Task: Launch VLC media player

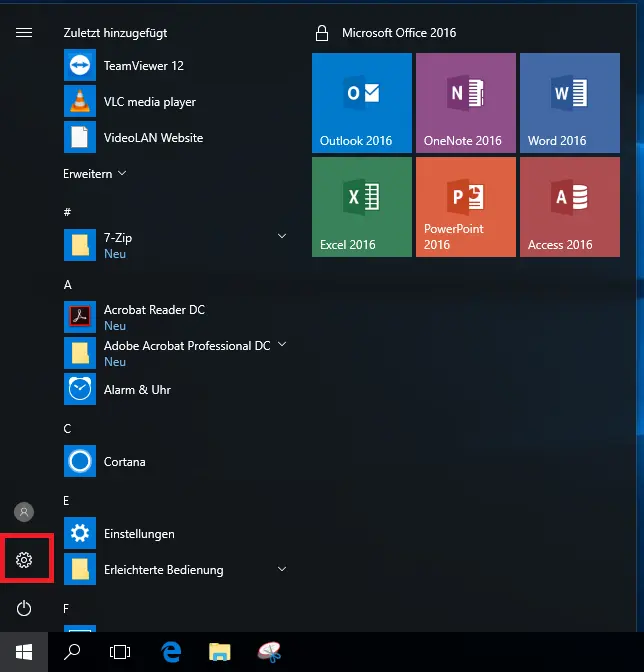Action: point(149,102)
